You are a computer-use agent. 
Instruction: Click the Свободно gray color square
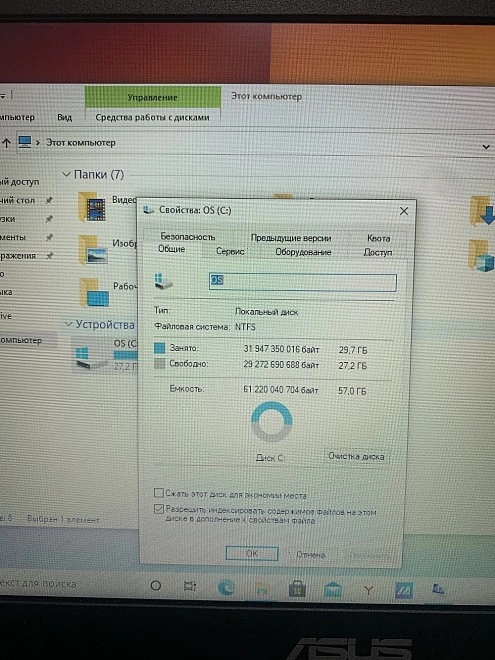click(159, 363)
